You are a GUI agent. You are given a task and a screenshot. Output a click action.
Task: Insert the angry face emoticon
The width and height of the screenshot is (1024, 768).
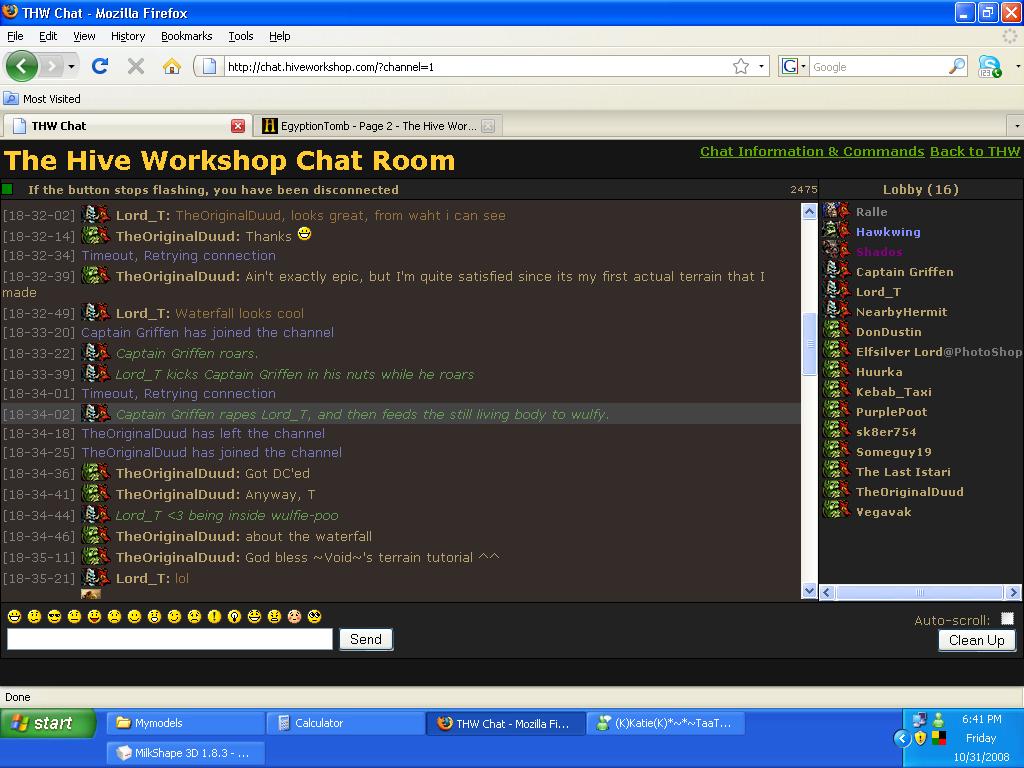274,616
